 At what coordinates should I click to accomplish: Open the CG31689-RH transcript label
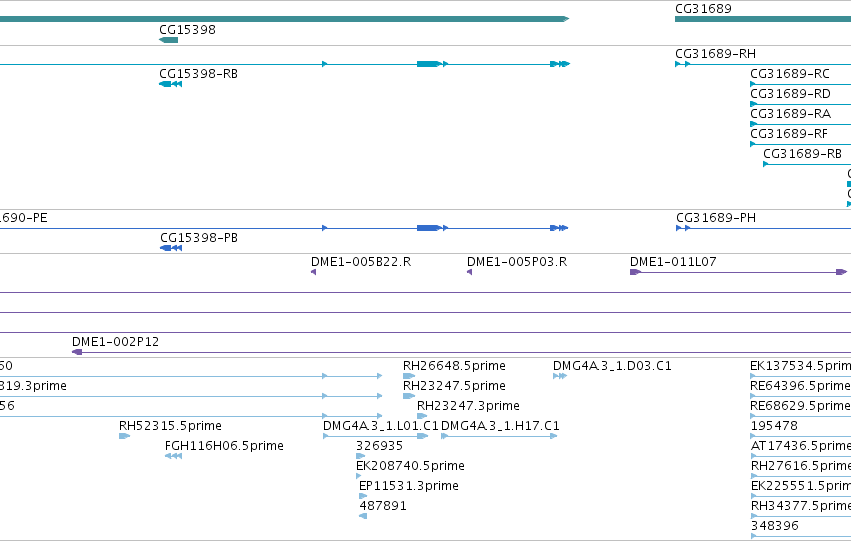[715, 54]
